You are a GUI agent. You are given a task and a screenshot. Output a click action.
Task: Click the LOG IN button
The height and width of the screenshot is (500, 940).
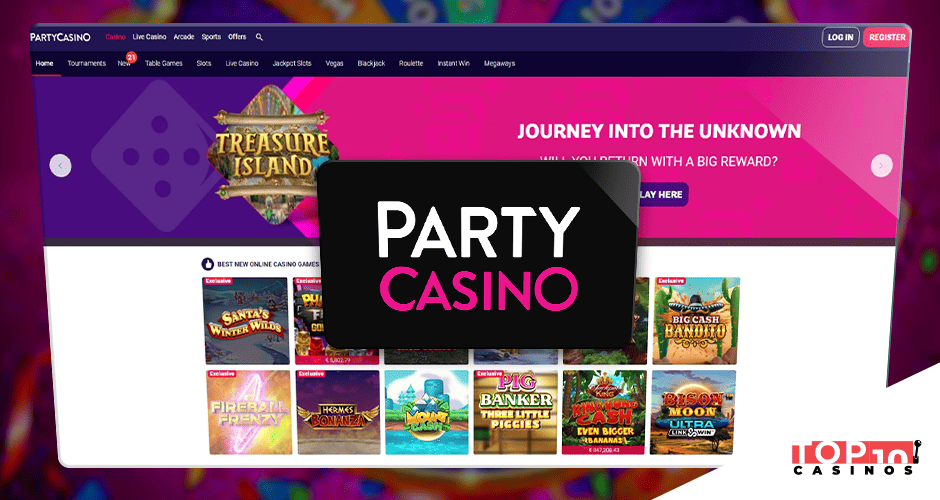coord(840,37)
